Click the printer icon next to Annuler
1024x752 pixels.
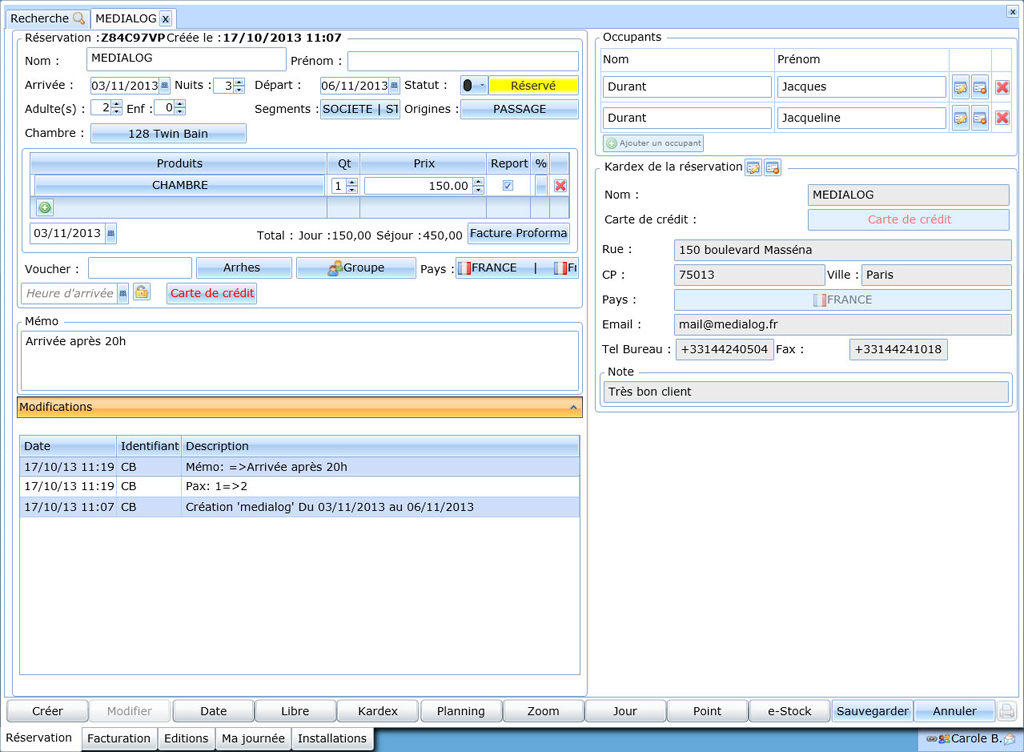pyautogui.click(x=1007, y=711)
